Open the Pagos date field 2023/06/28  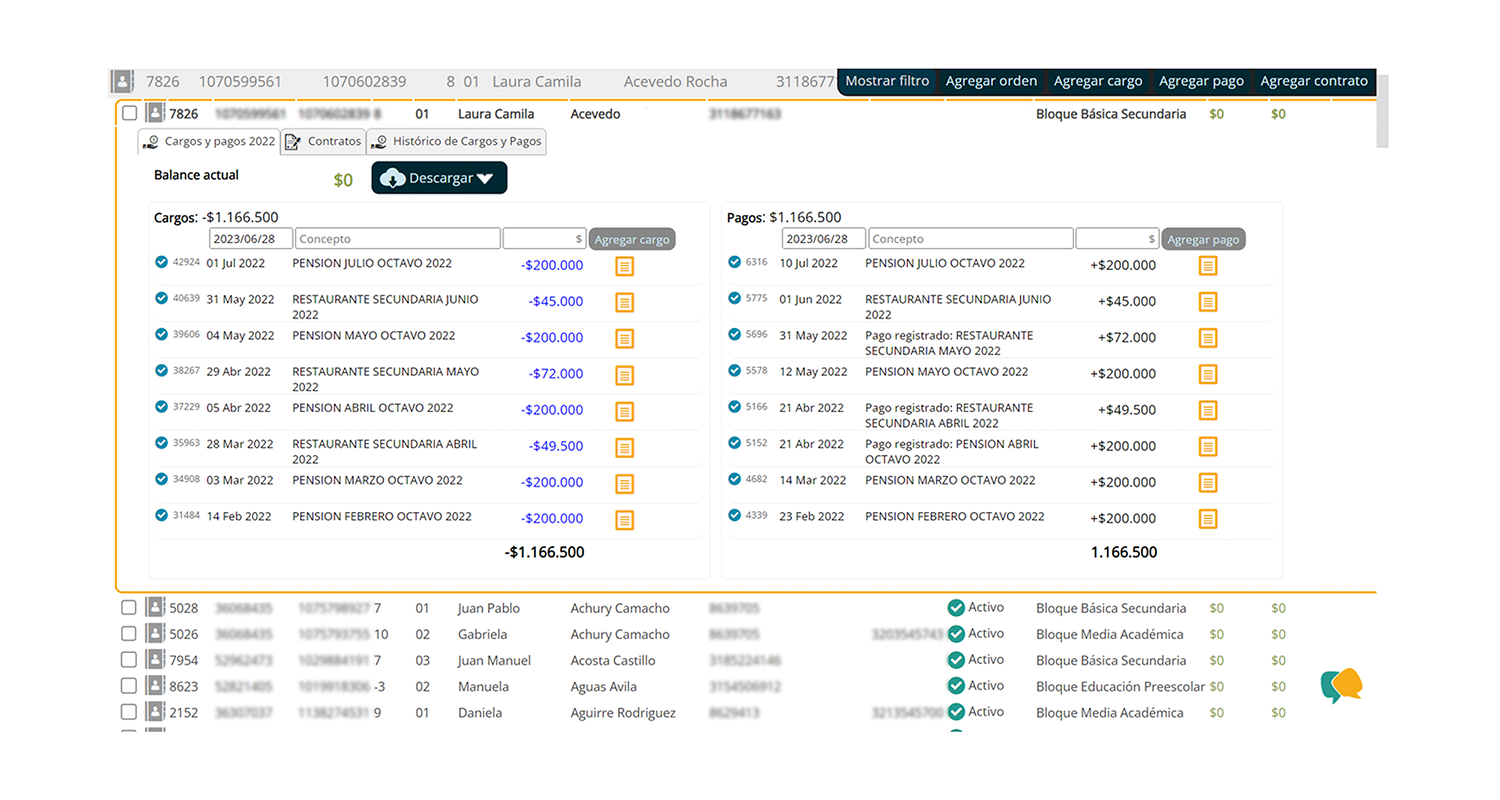[x=823, y=239]
